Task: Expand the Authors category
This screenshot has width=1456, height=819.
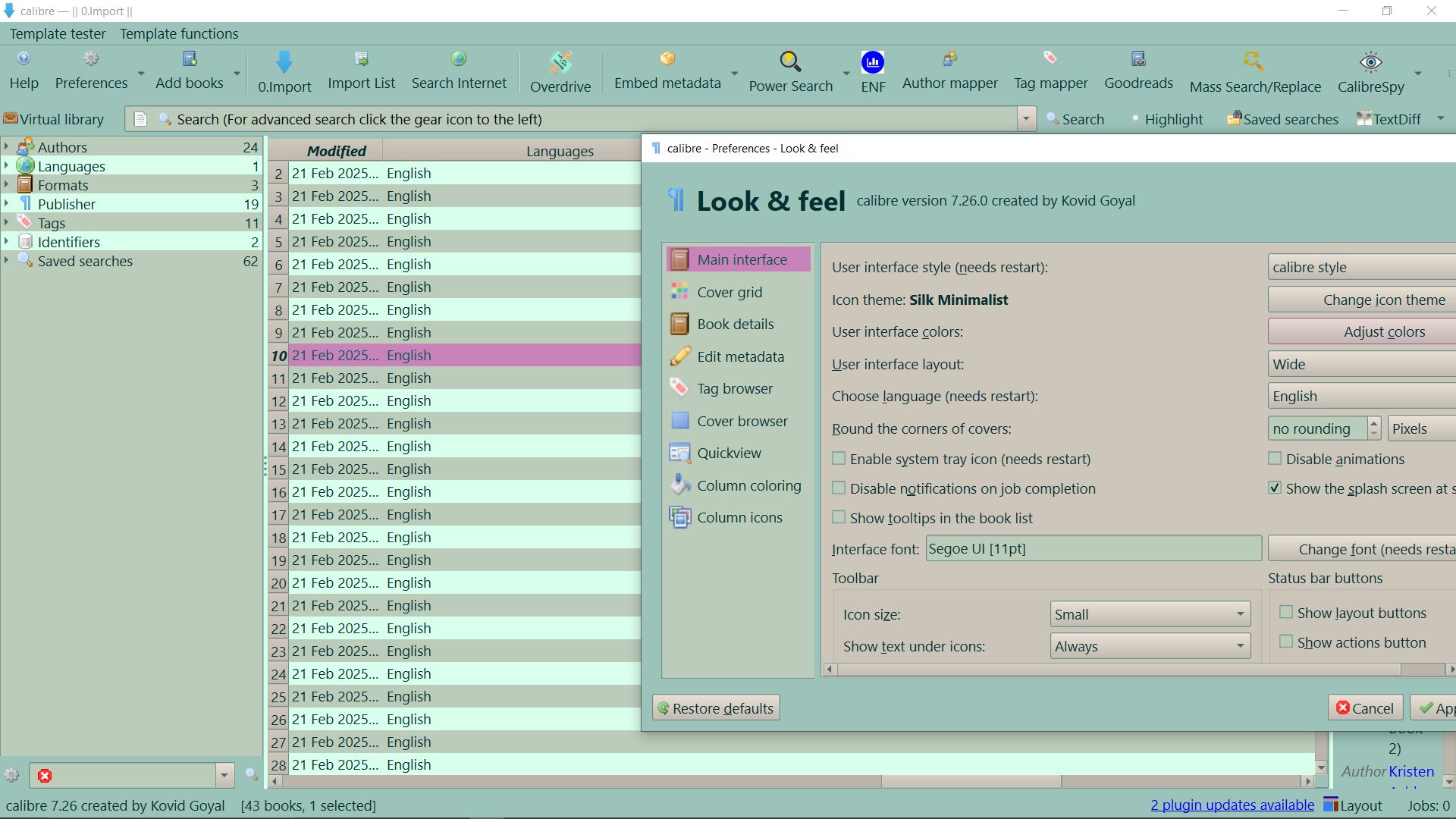Action: [x=7, y=146]
